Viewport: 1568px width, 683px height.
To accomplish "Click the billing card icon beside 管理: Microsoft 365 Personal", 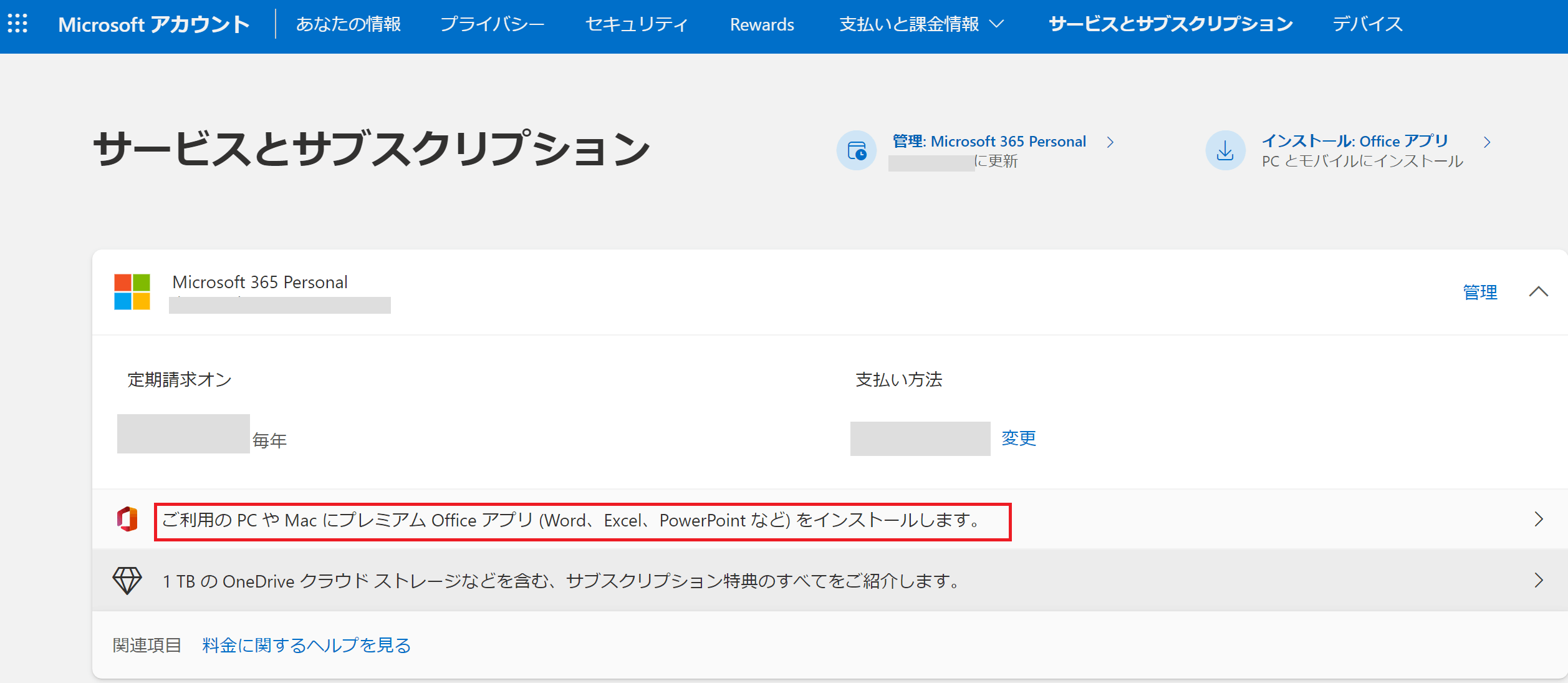I will tap(857, 150).
